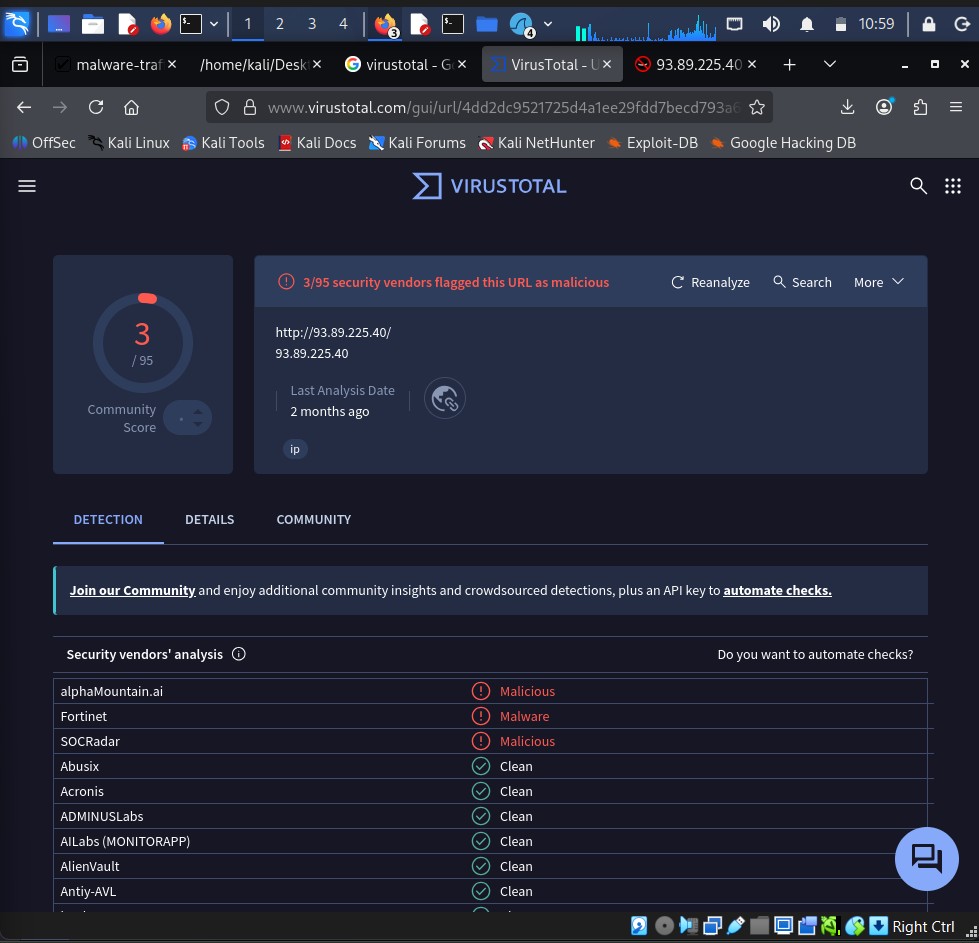Click the info icon next to Security vendors' analysis
This screenshot has height=943, width=979.
[x=239, y=654]
